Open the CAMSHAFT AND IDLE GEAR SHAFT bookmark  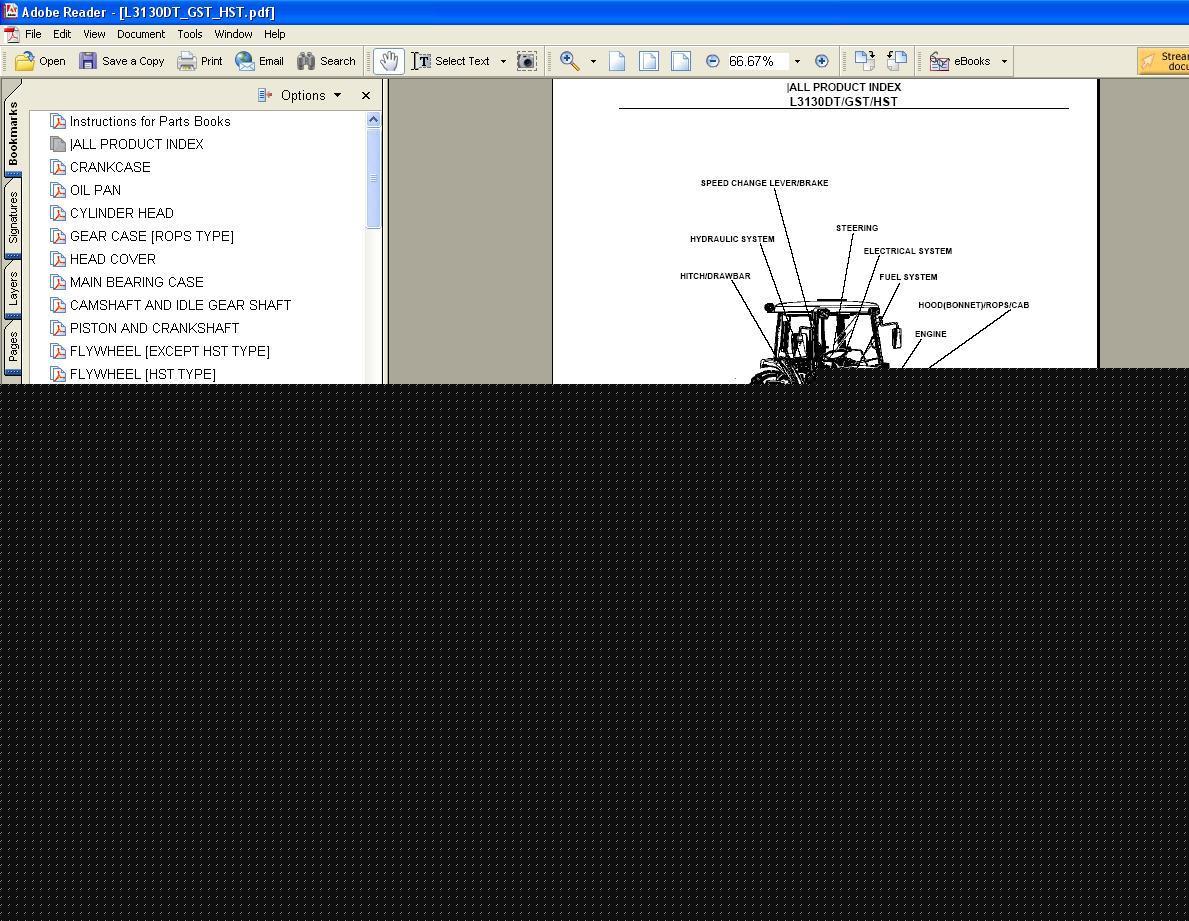coord(180,305)
